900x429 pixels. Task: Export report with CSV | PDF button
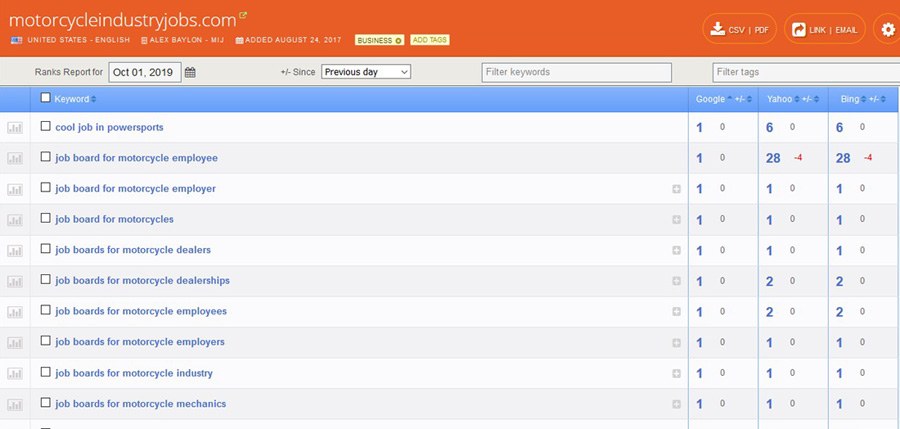coord(739,30)
